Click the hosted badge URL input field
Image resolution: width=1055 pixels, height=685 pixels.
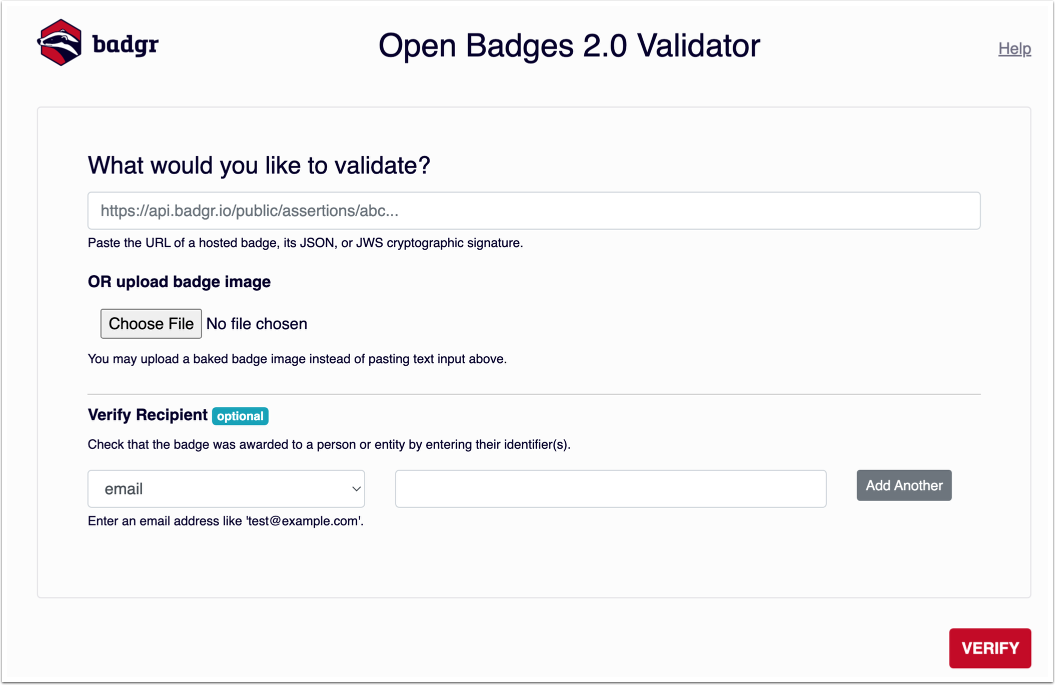(x=533, y=210)
